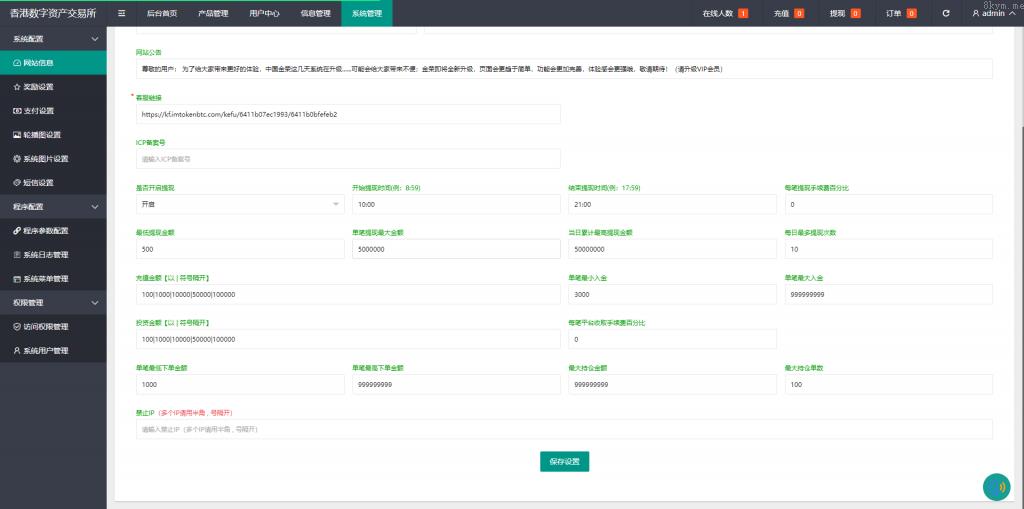
Task: Open 奖励设置 in the sidebar
Action: tap(39, 87)
